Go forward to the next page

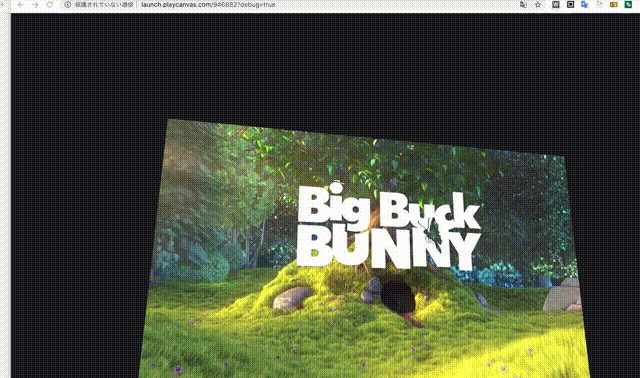pos(35,5)
